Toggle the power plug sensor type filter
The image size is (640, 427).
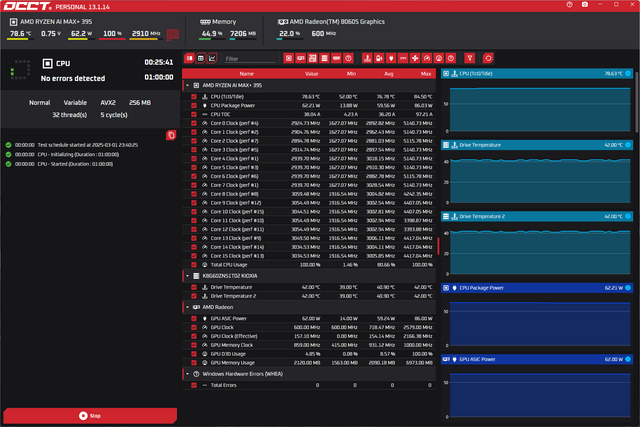[x=391, y=58]
